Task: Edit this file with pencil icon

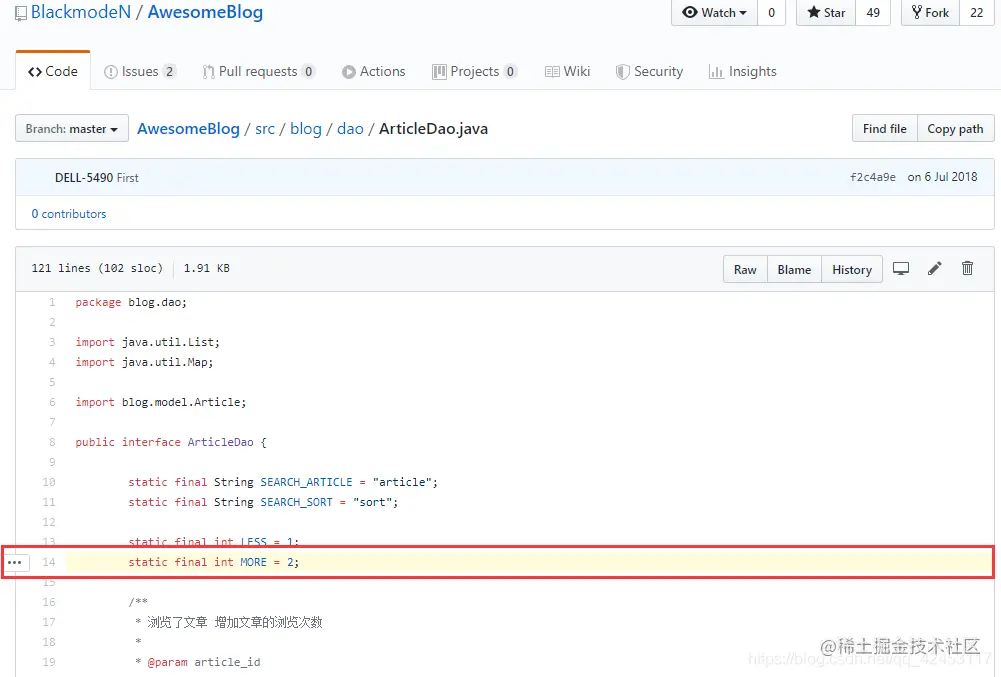Action: pyautogui.click(x=935, y=269)
